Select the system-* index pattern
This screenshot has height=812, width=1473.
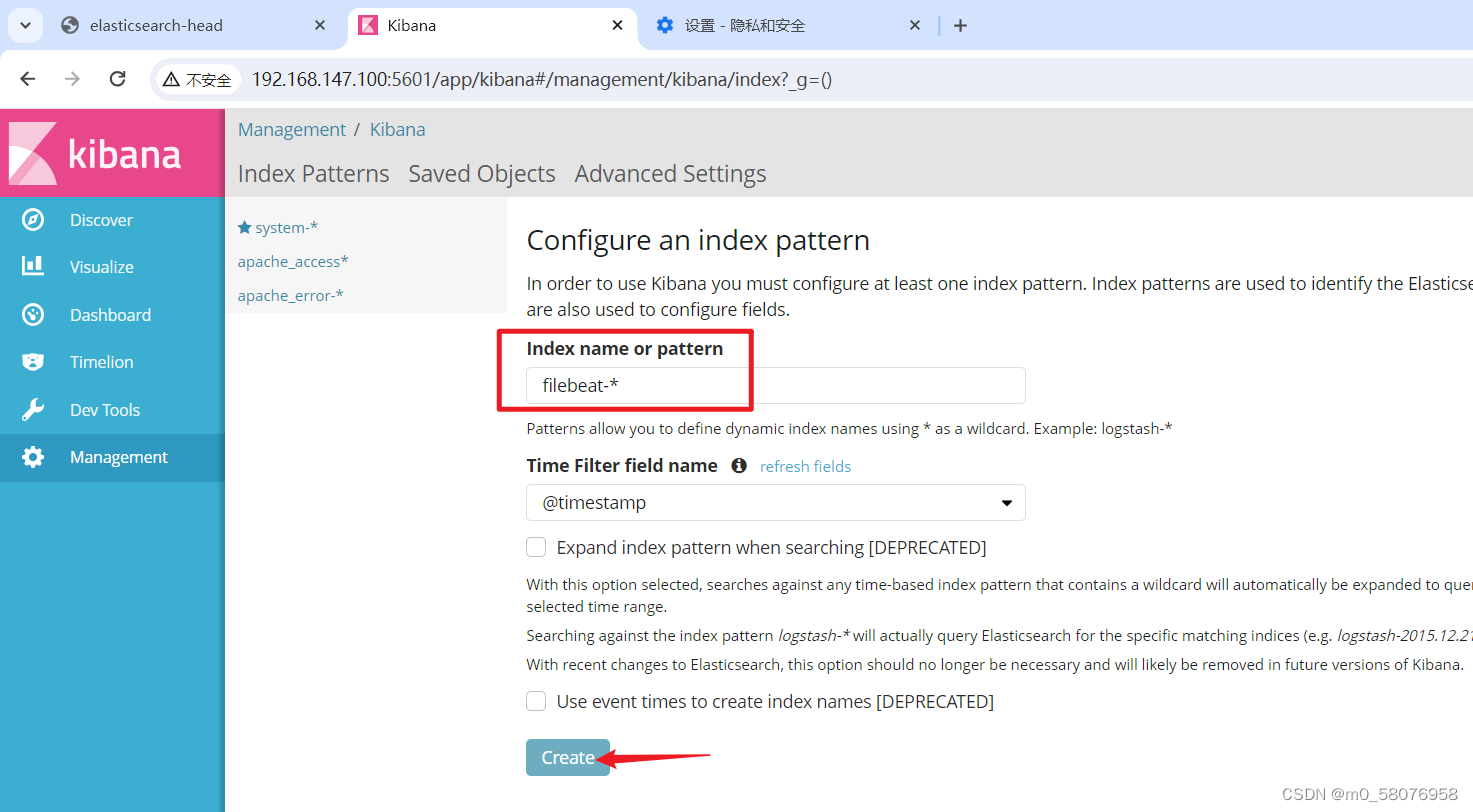(x=287, y=228)
